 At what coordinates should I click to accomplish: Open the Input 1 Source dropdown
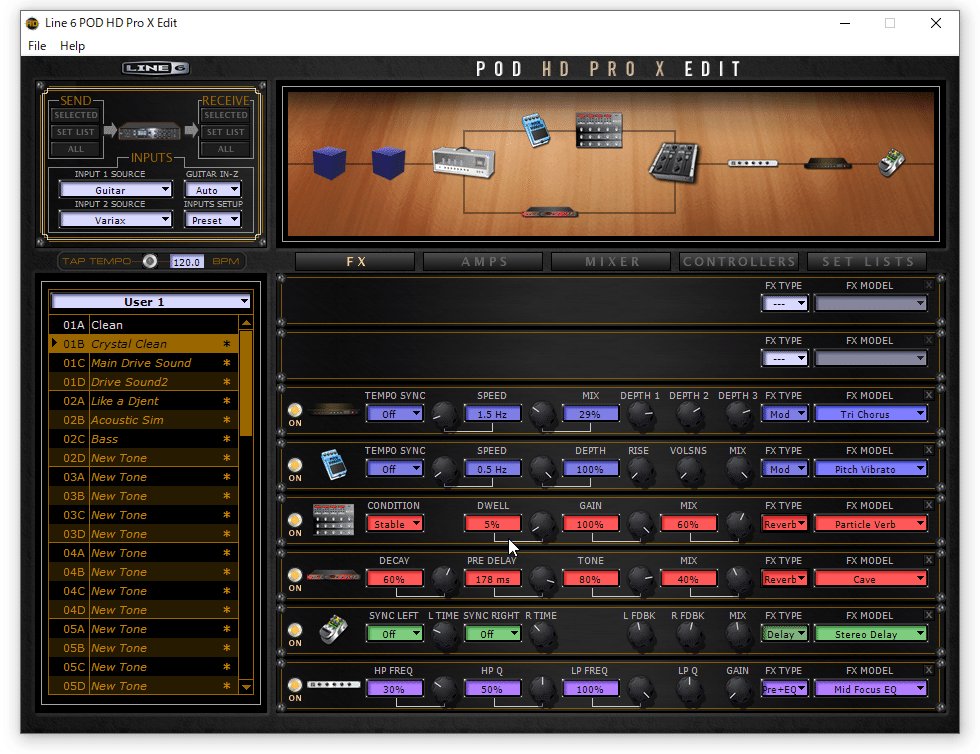[116, 189]
